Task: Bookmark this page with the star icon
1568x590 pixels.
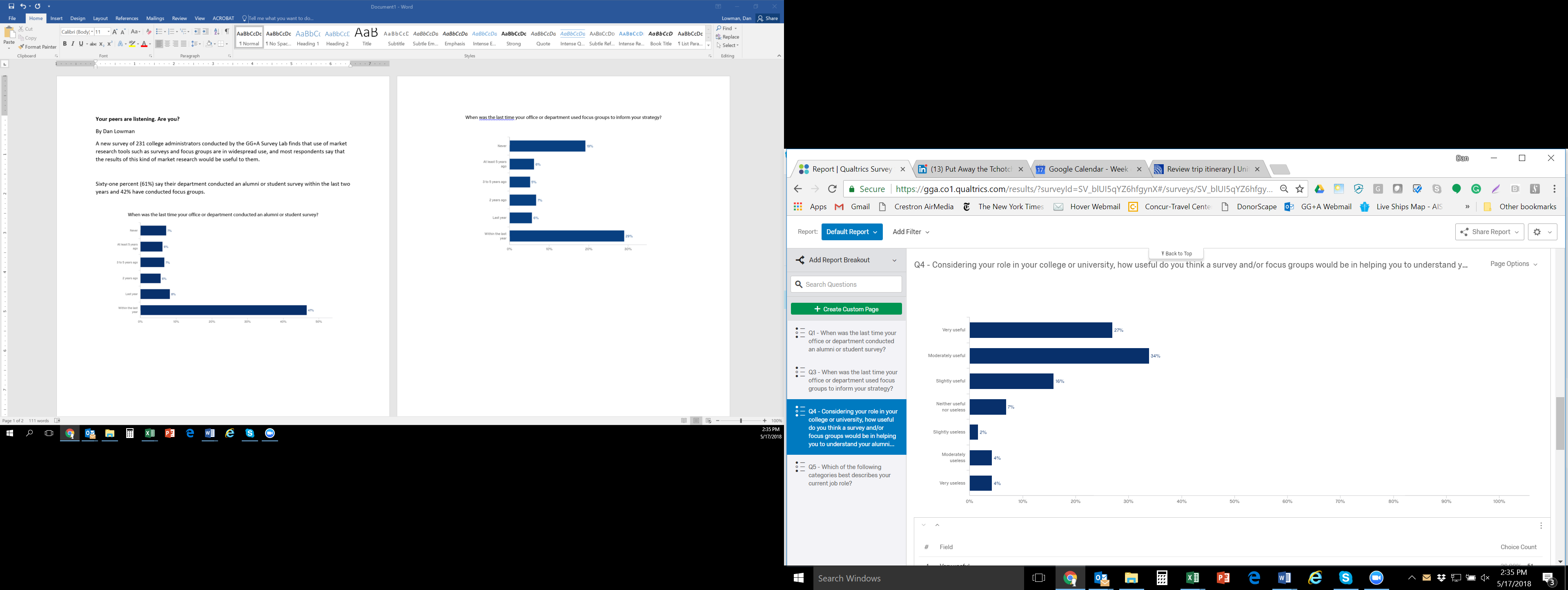Action: pyautogui.click(x=1300, y=189)
